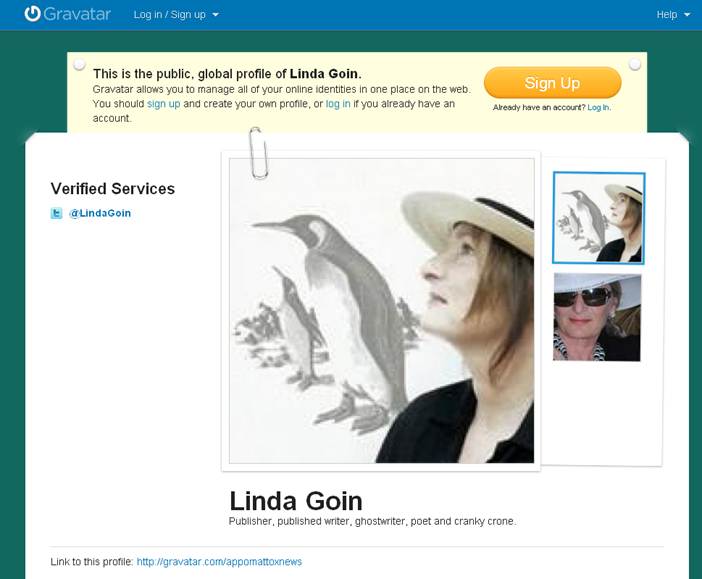Open the gravatar.com/appomattoxnews profile link
Image resolution: width=702 pixels, height=579 pixels.
219,562
